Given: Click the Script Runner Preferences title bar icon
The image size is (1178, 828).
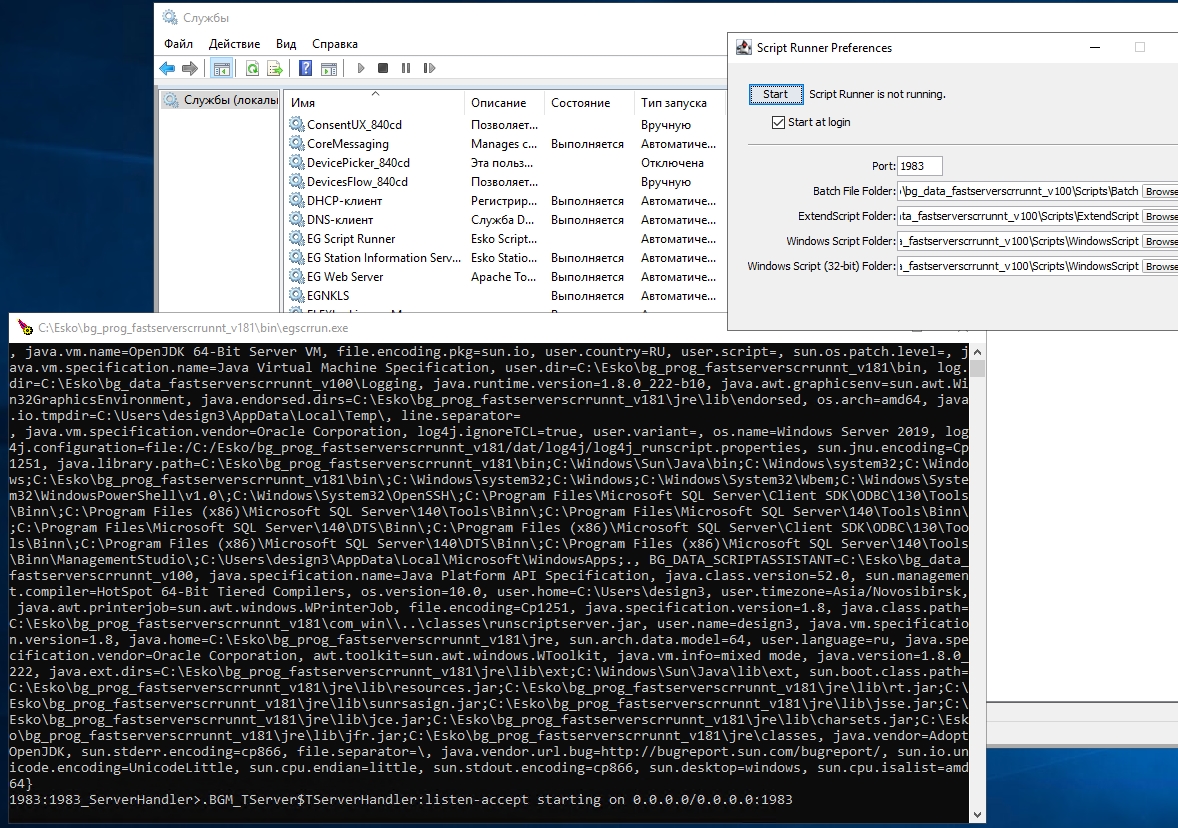Looking at the screenshot, I should (742, 47).
